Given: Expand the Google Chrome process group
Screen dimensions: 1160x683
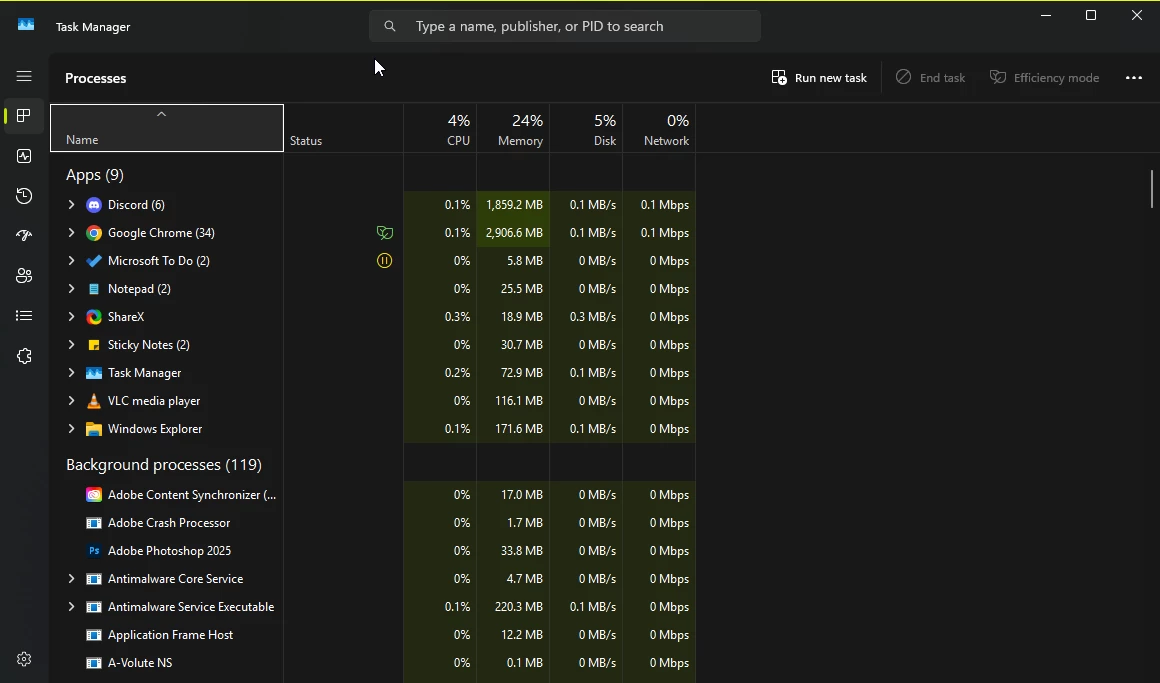Looking at the screenshot, I should [71, 233].
